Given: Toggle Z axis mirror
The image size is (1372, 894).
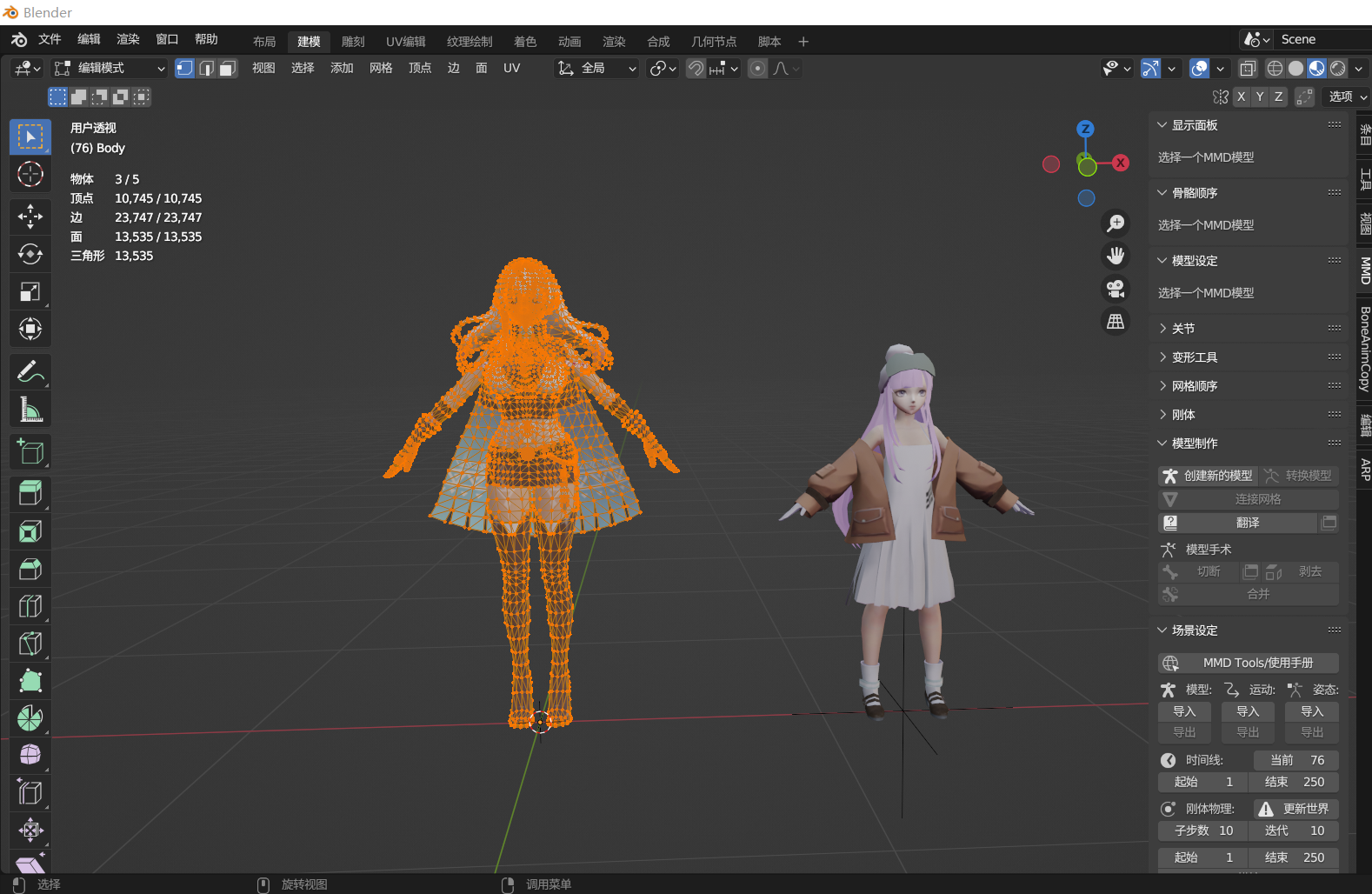Looking at the screenshot, I should coord(1278,97).
